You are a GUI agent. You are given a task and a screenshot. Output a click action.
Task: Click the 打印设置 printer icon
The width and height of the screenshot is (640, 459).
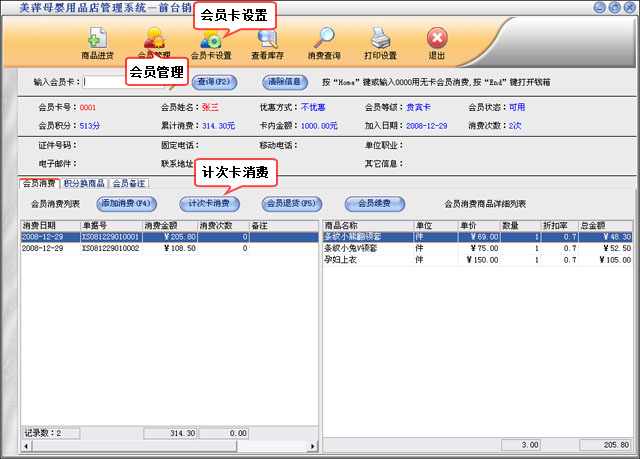[380, 41]
